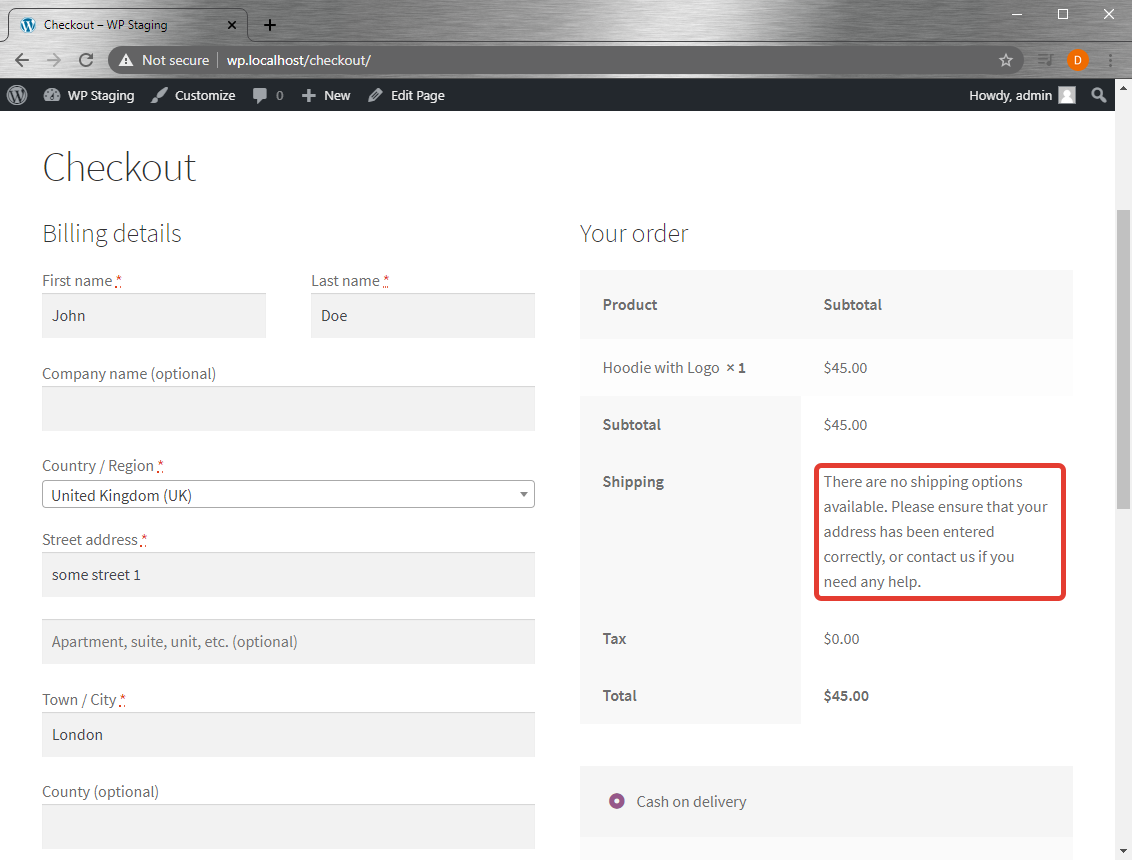This screenshot has height=860, width=1132.
Task: Focus the Apartment, suite, unit field
Action: [288, 642]
